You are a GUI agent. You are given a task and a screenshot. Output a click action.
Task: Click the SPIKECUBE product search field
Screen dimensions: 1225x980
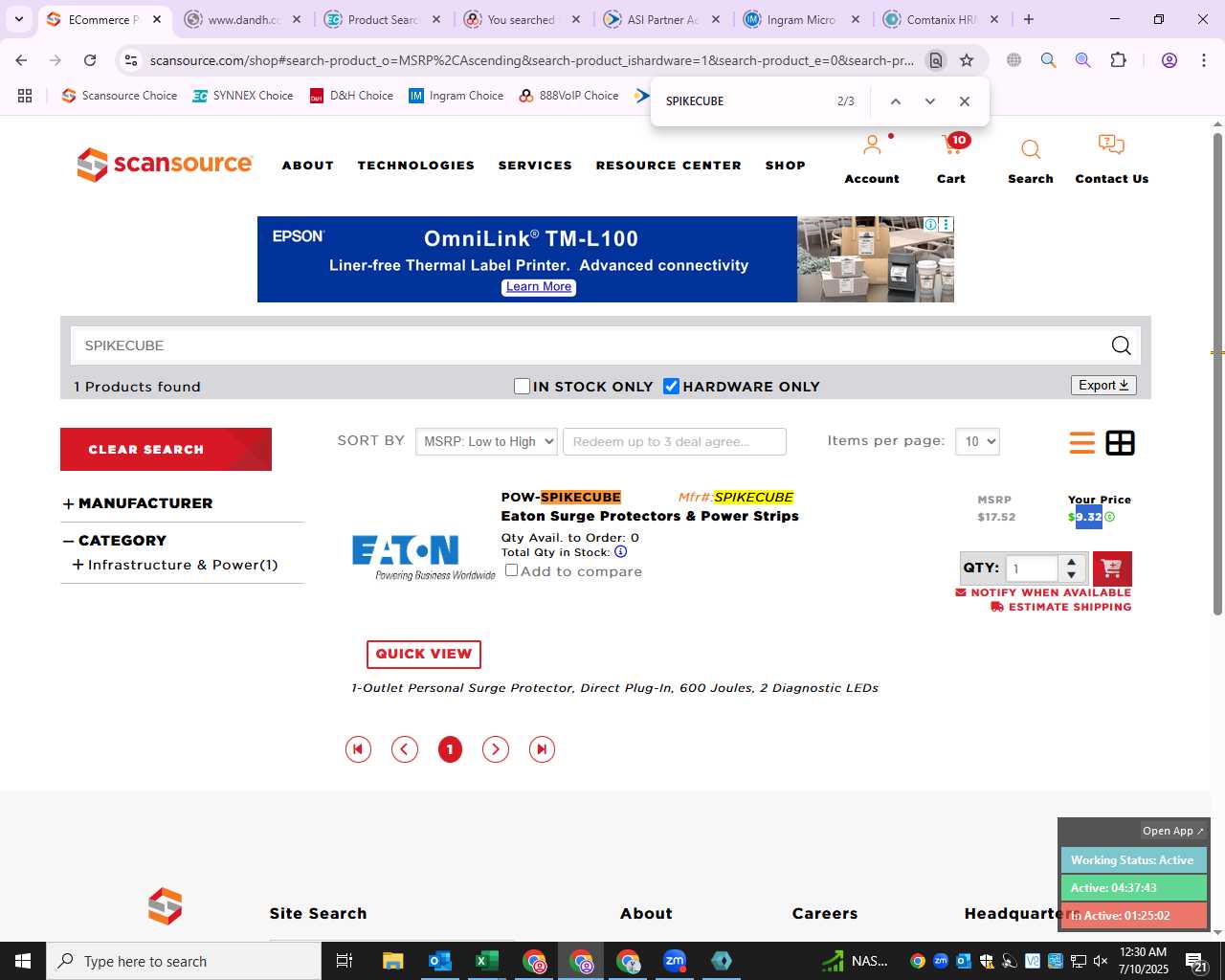point(589,345)
